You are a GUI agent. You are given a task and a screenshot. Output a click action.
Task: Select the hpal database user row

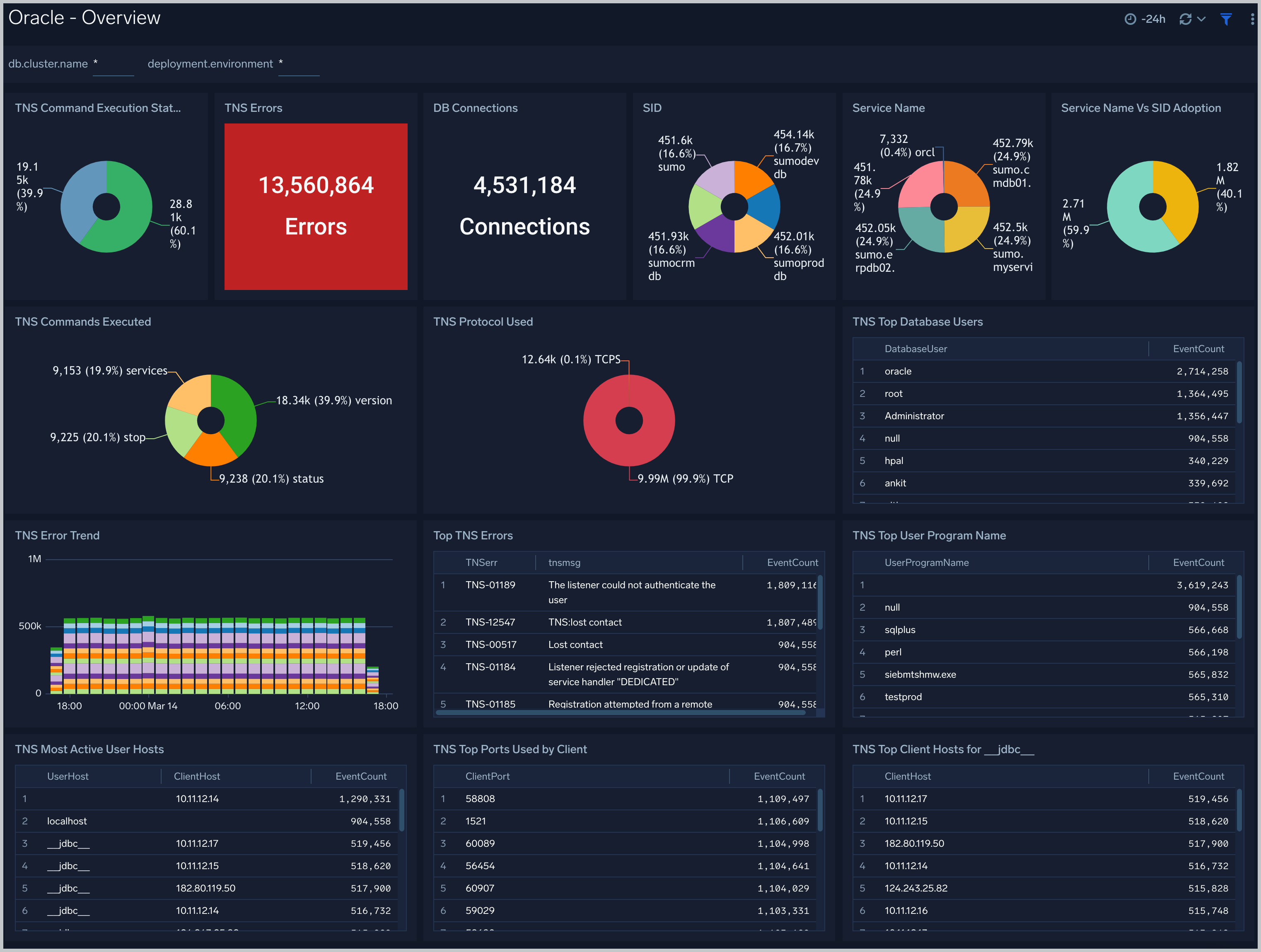[x=1044, y=461]
